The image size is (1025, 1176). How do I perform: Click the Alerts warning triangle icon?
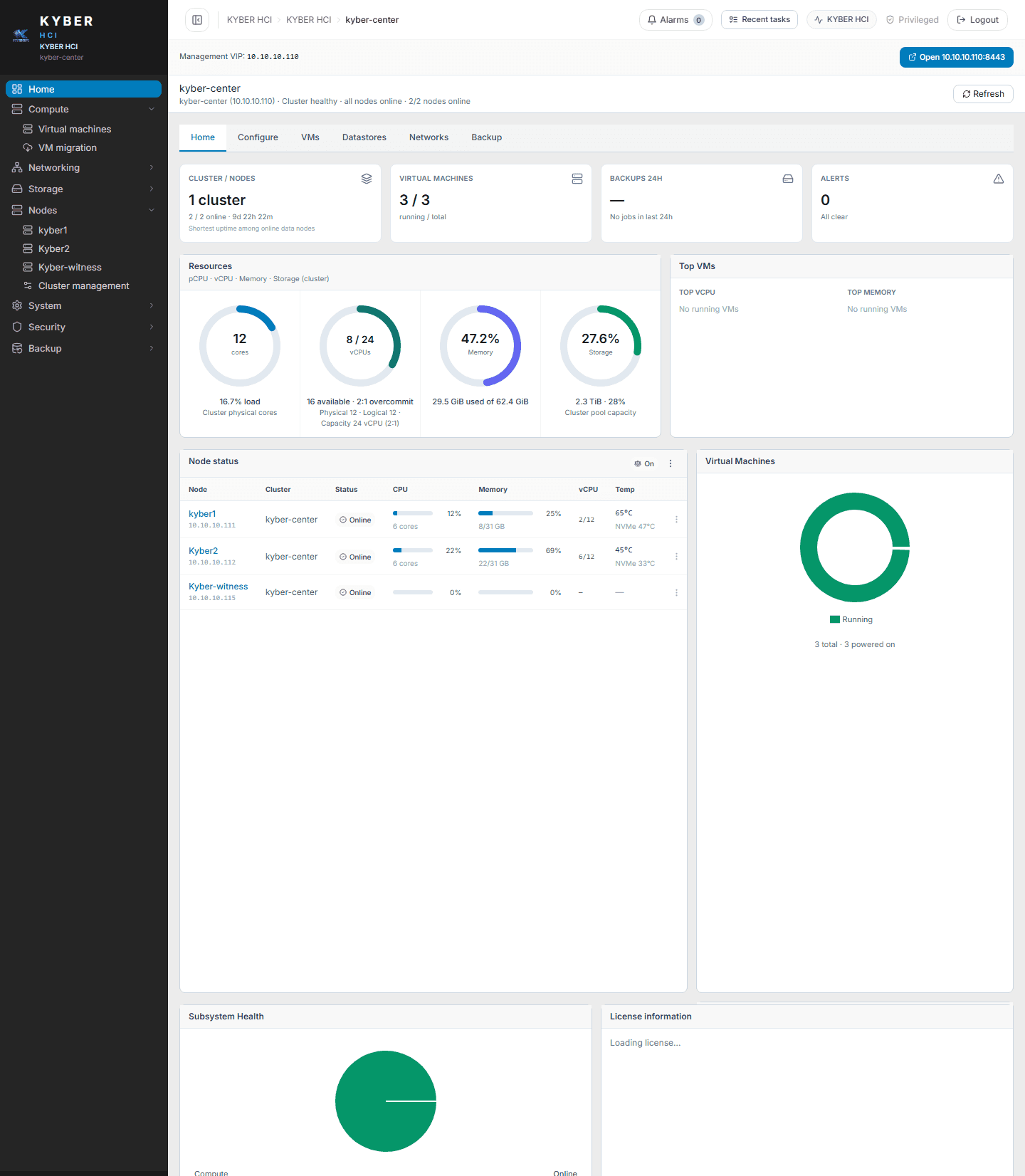point(999,179)
